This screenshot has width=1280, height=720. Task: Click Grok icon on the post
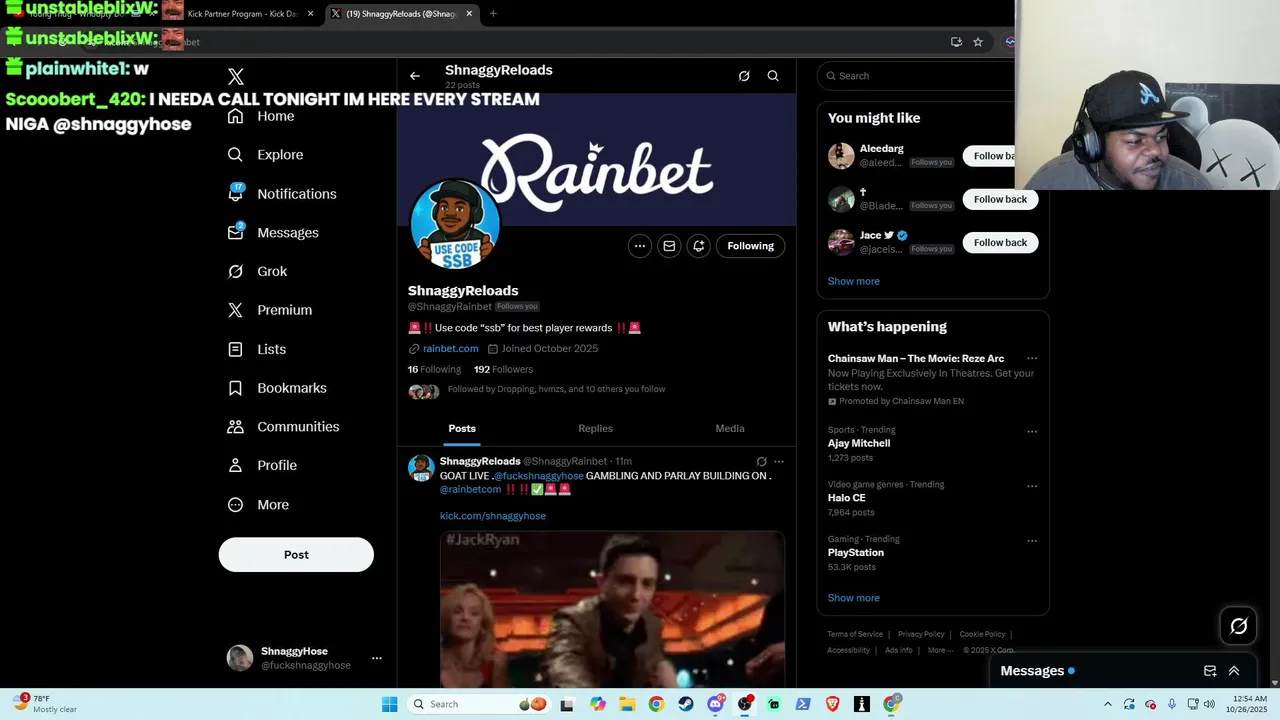[x=762, y=462]
